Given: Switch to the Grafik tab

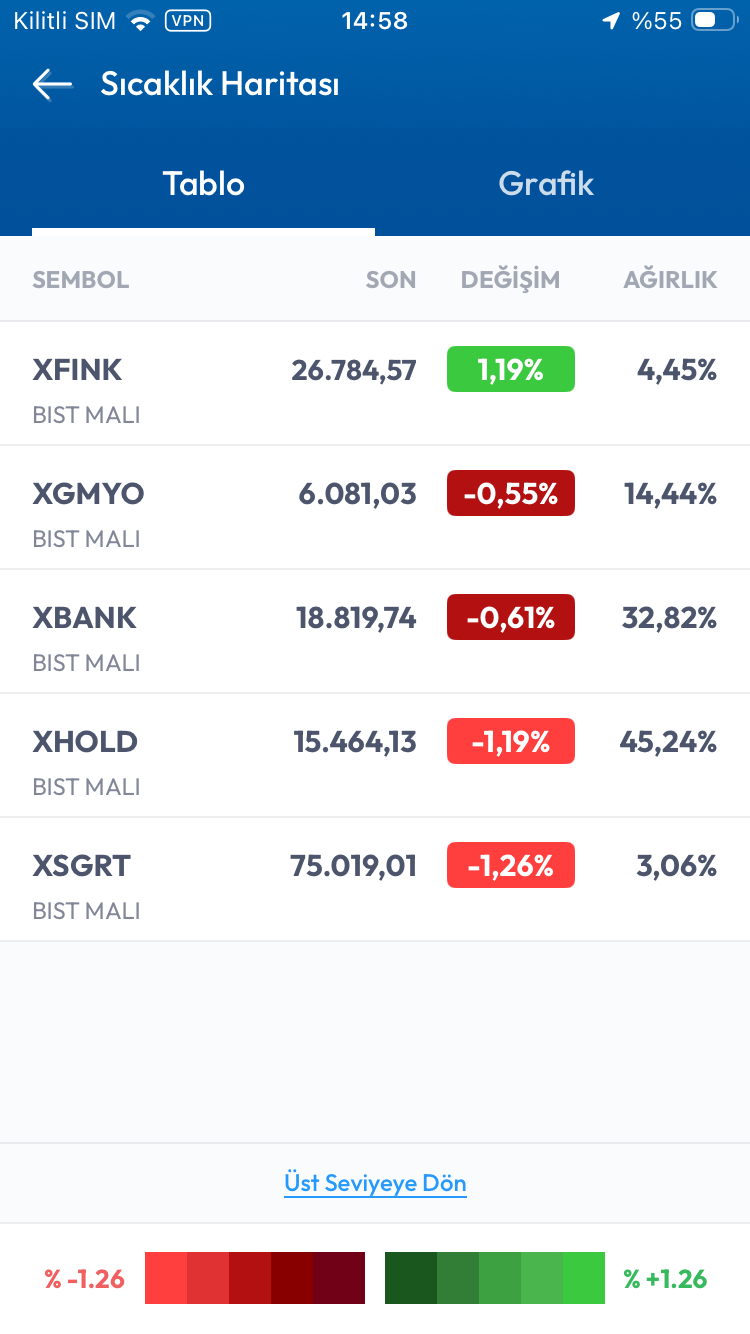Looking at the screenshot, I should click(546, 184).
